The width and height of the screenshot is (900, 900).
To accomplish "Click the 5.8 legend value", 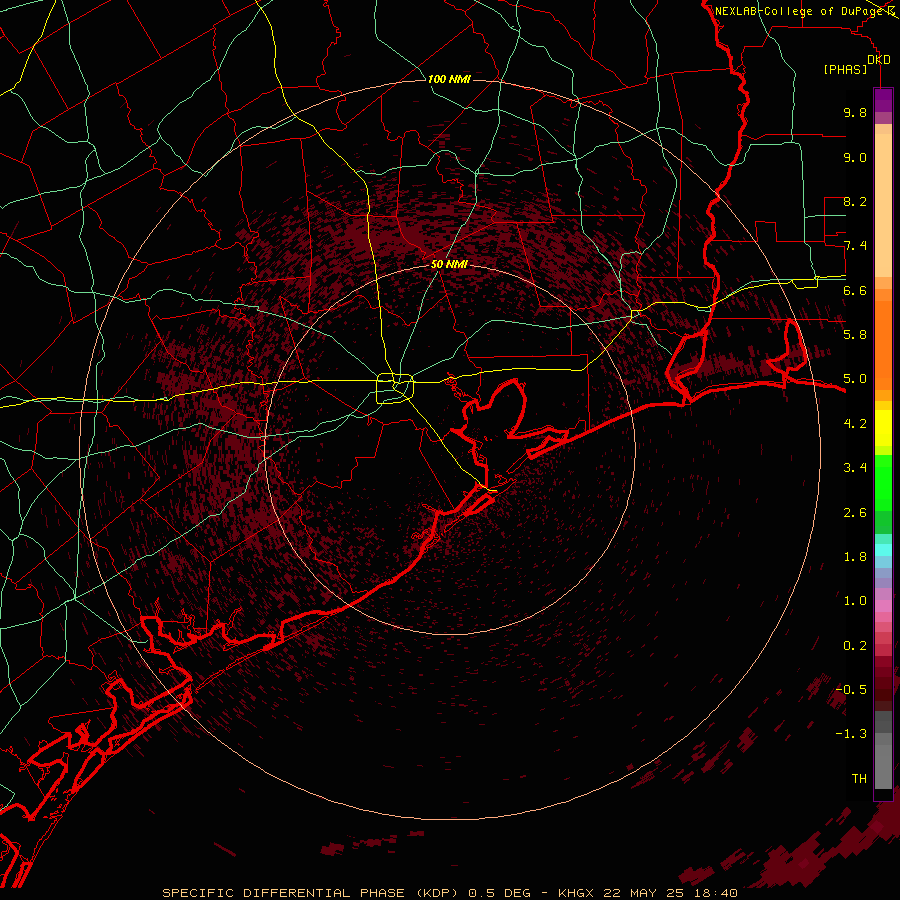I will pos(855,335).
